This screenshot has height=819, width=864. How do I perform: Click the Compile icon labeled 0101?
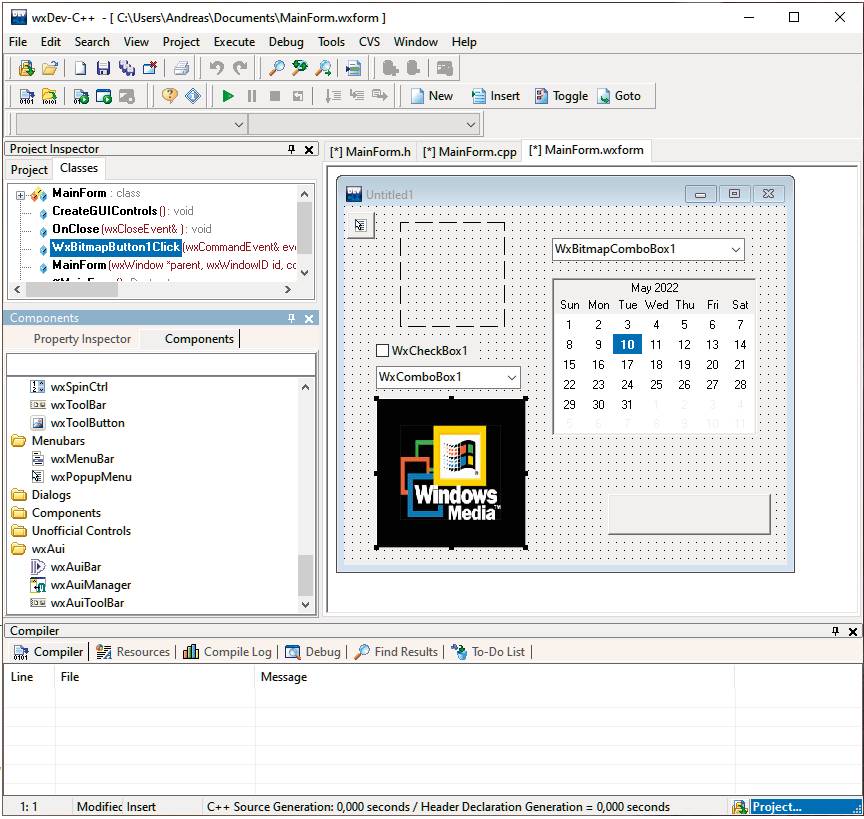[x=27, y=96]
